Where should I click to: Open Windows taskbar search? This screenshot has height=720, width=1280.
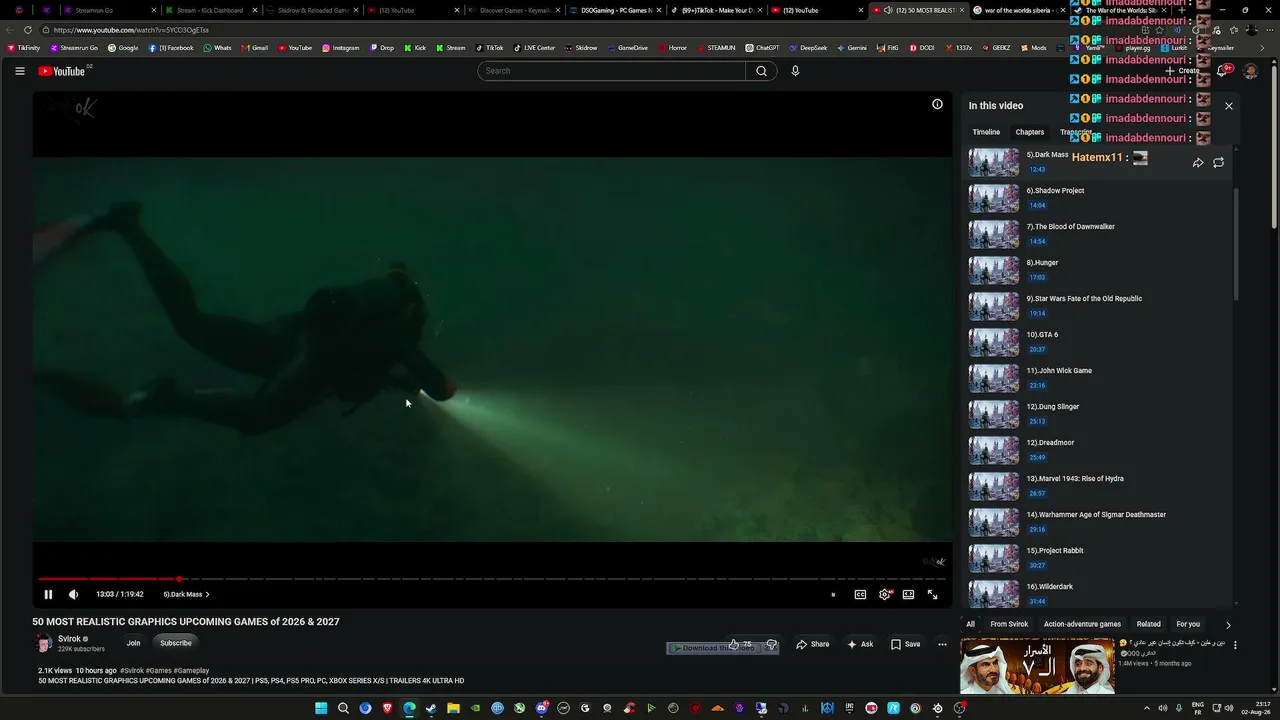(343, 708)
